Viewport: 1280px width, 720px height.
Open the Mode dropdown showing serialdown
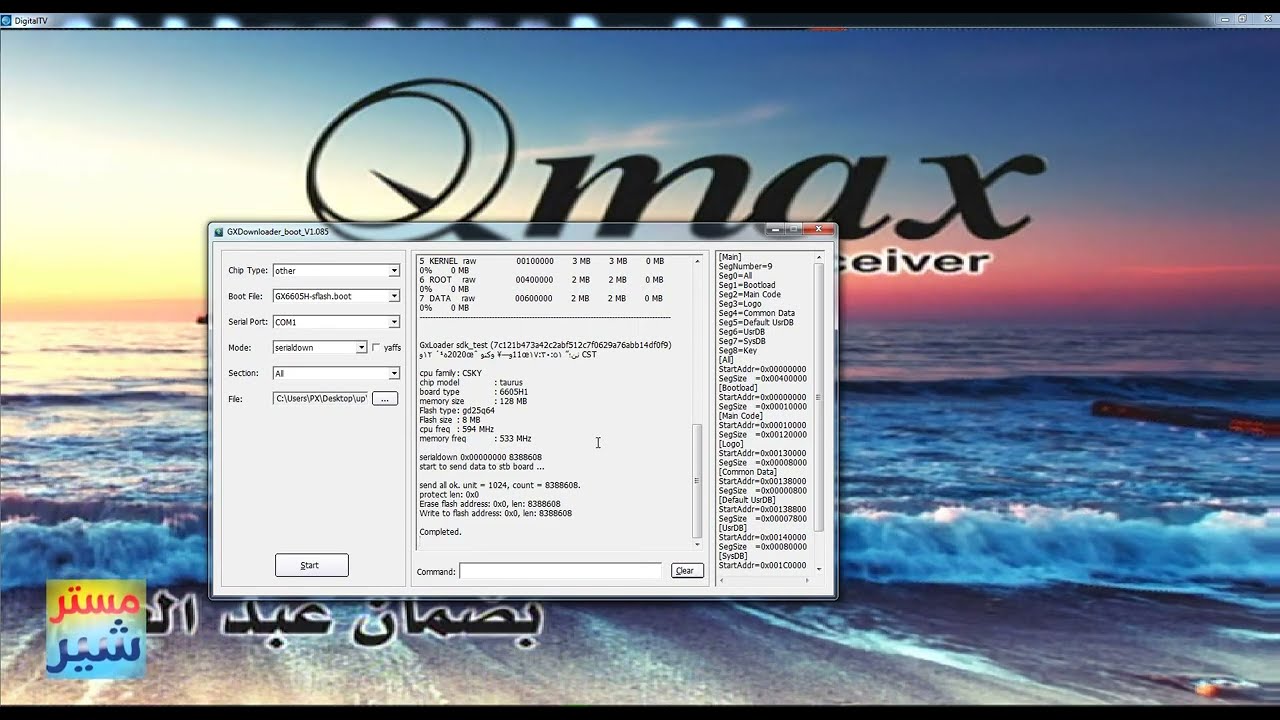pos(320,347)
